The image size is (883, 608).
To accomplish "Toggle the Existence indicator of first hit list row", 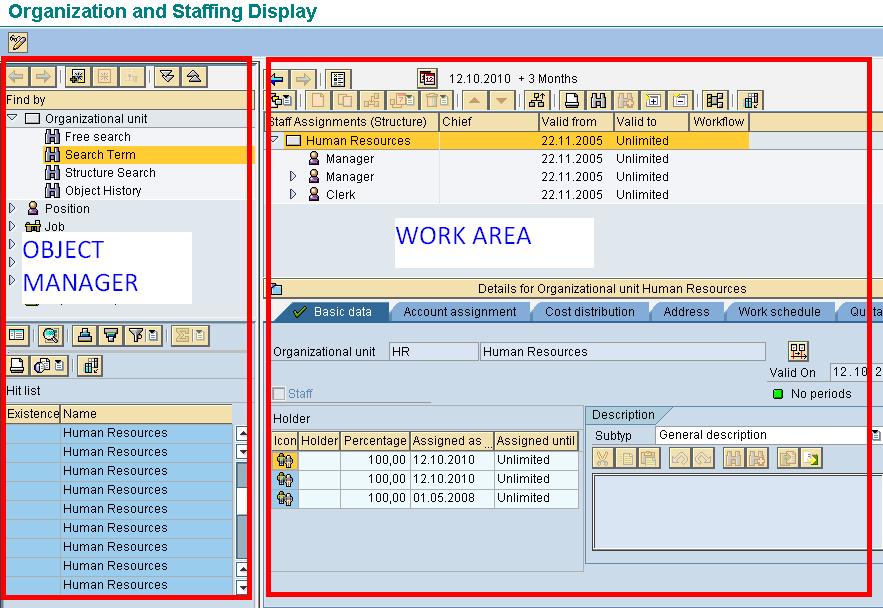I will tap(30, 432).
